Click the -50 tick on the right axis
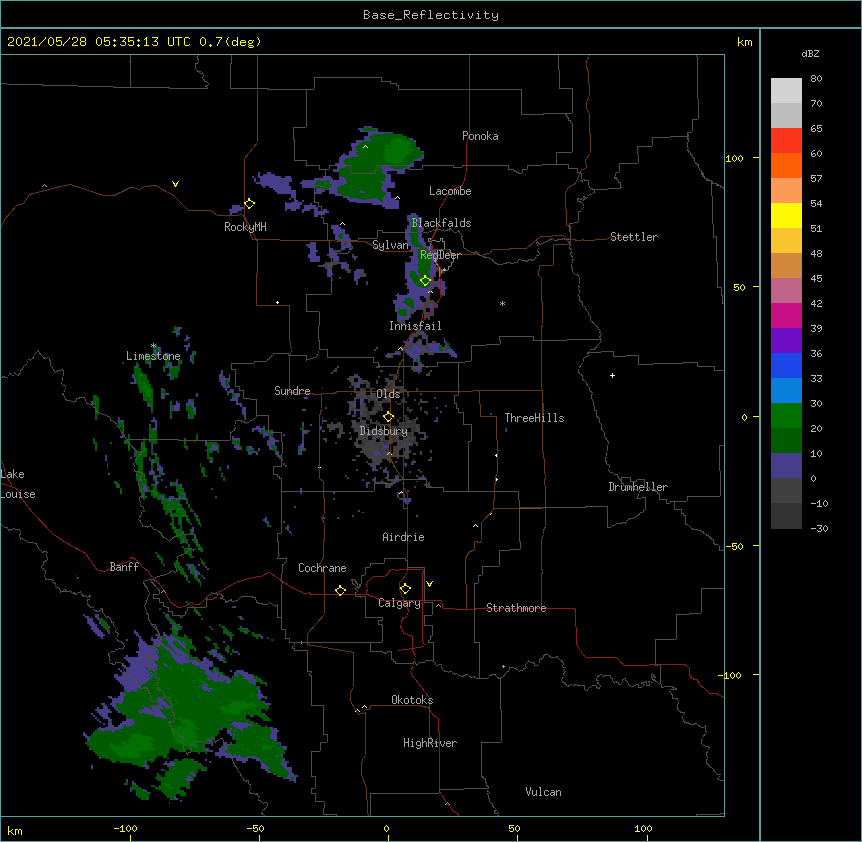862x842 pixels. [734, 546]
